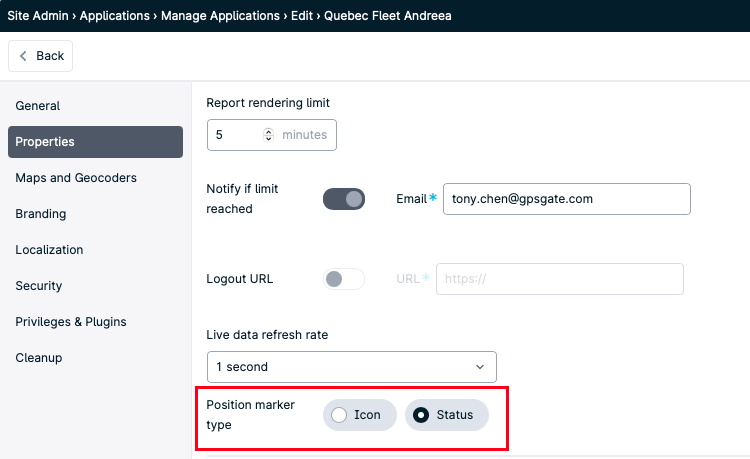Go to Manage Applications breadcrumb

tap(221, 16)
